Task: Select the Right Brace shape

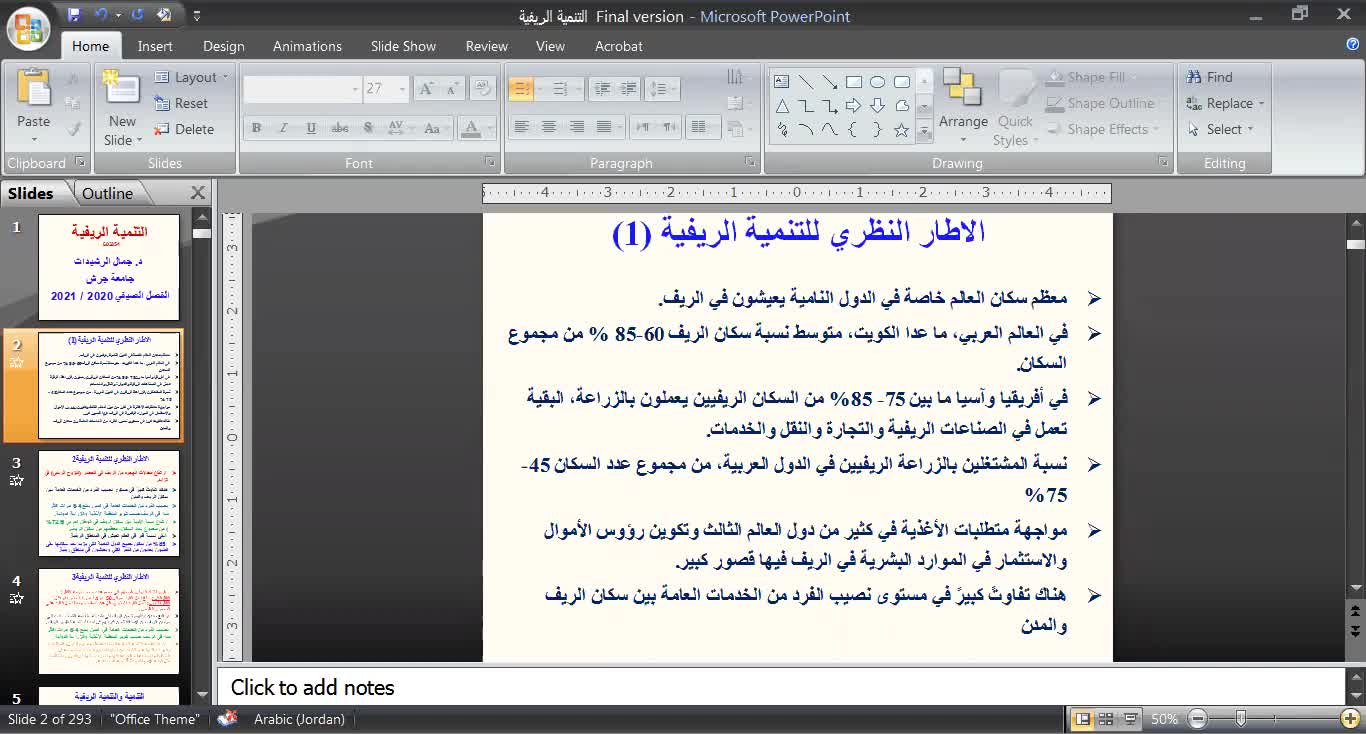Action: coord(877,129)
